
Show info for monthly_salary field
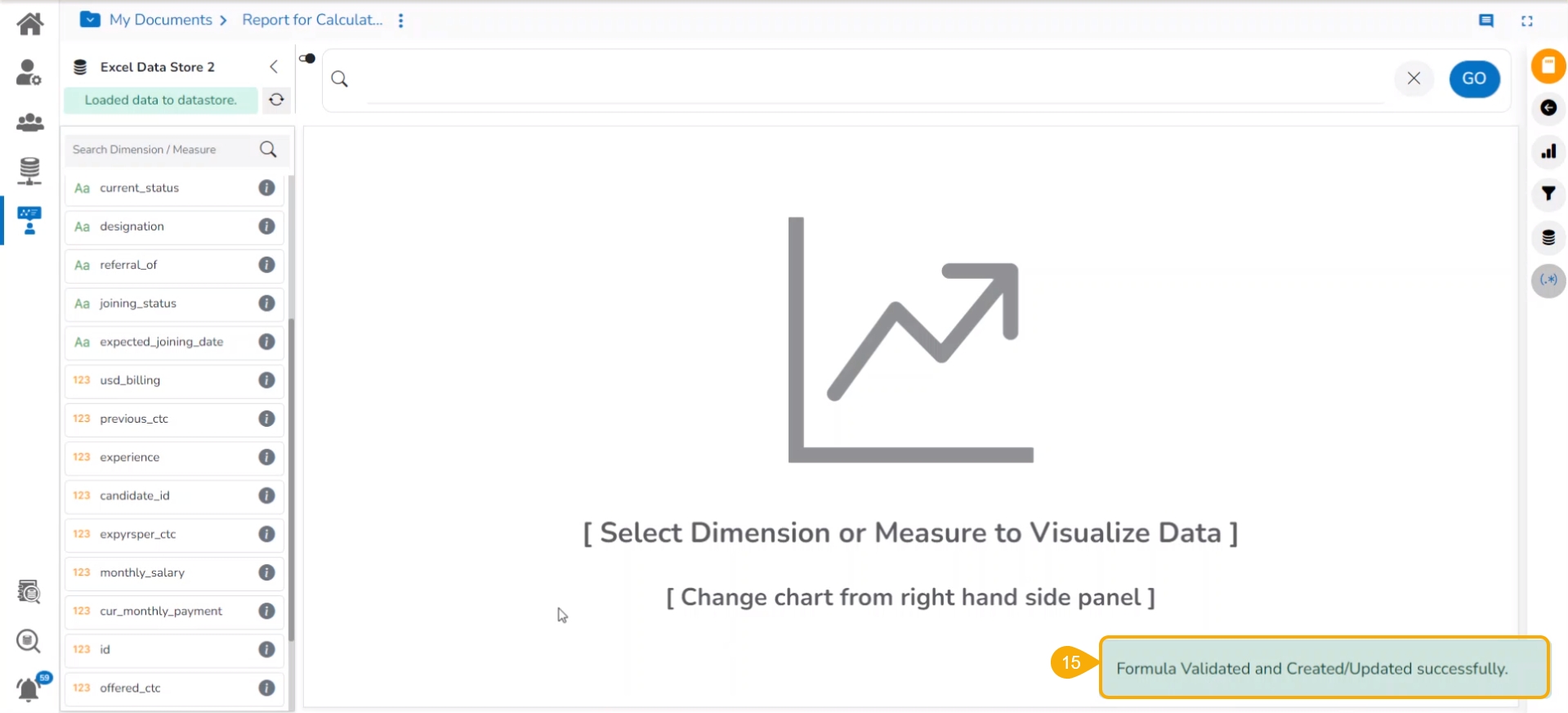pos(266,572)
